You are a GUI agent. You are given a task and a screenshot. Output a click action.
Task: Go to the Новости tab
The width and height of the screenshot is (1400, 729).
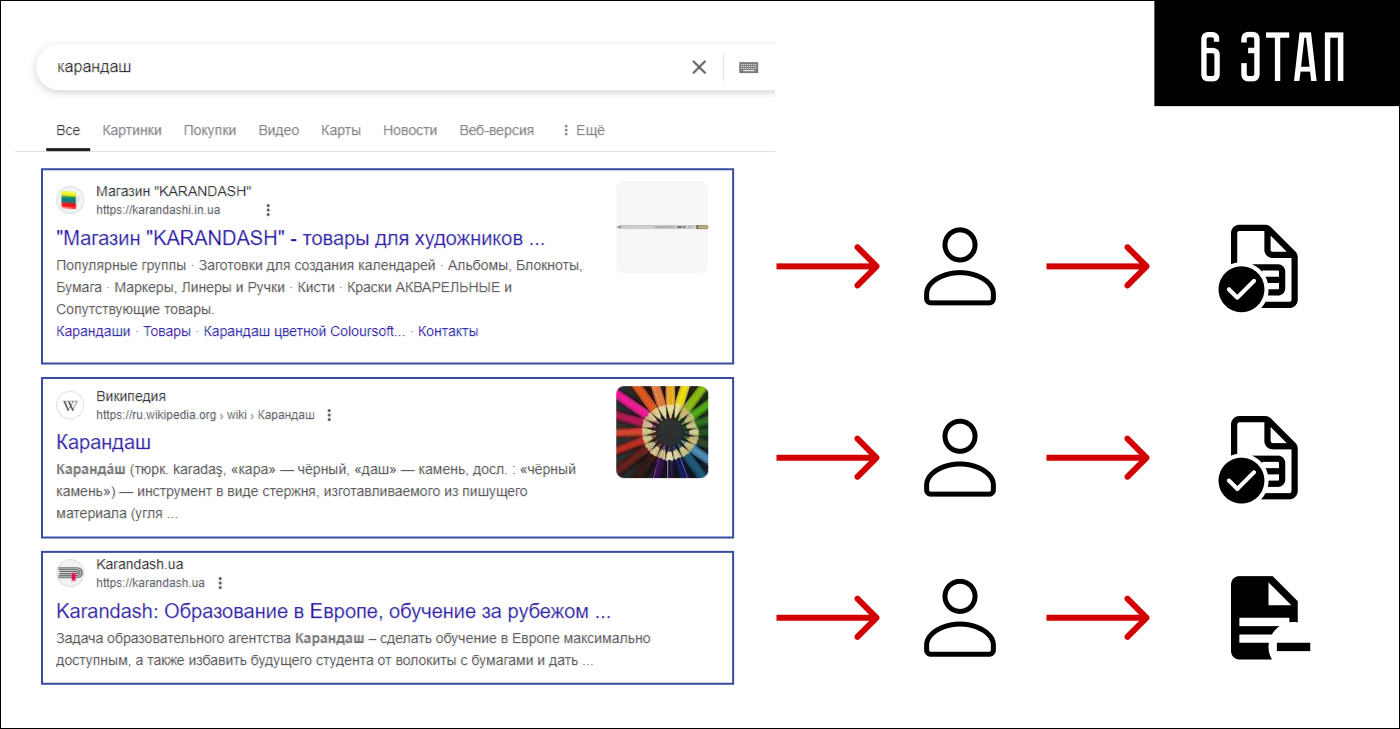[x=410, y=130]
